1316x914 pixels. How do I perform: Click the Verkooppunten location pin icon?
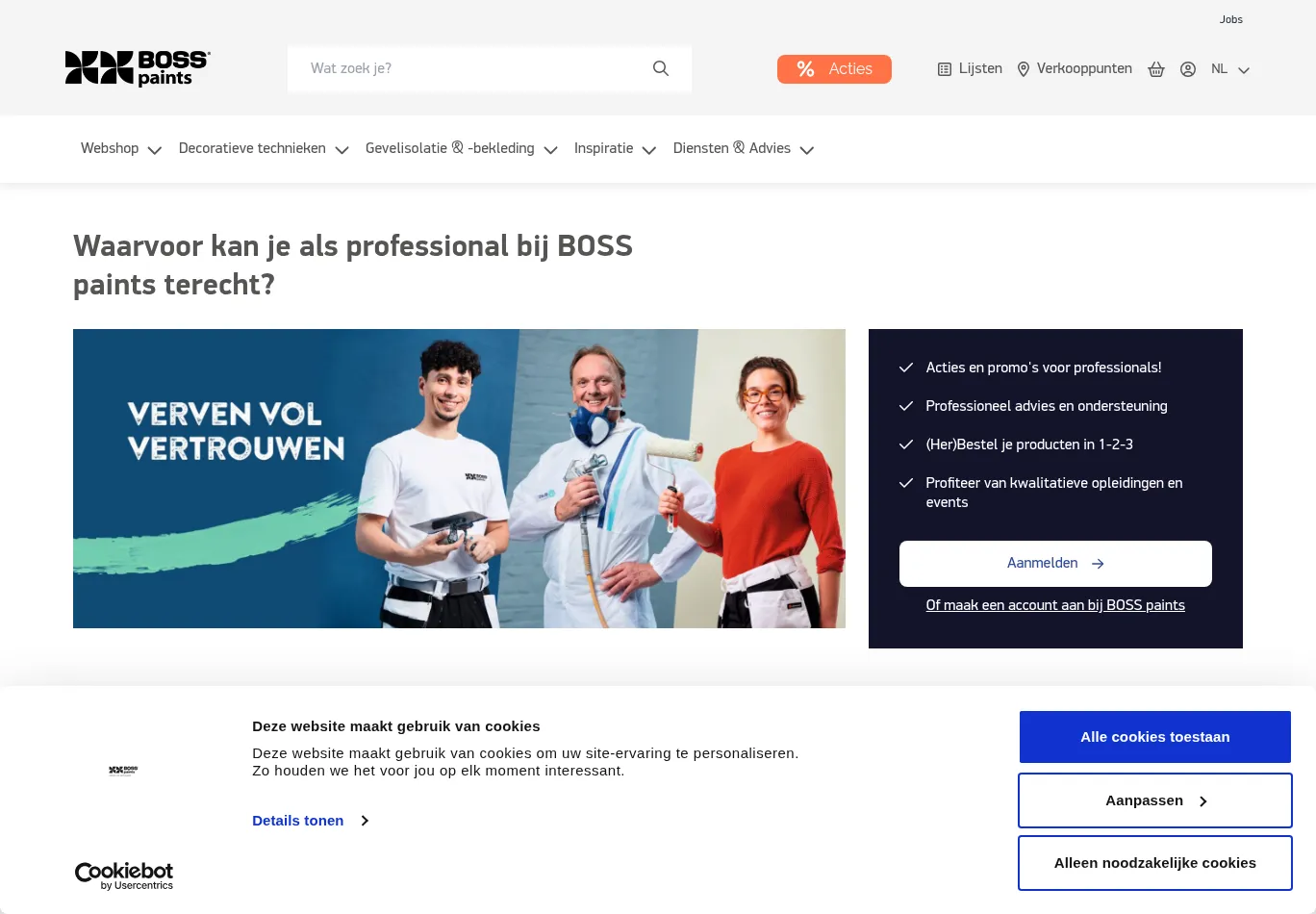coord(1024,69)
